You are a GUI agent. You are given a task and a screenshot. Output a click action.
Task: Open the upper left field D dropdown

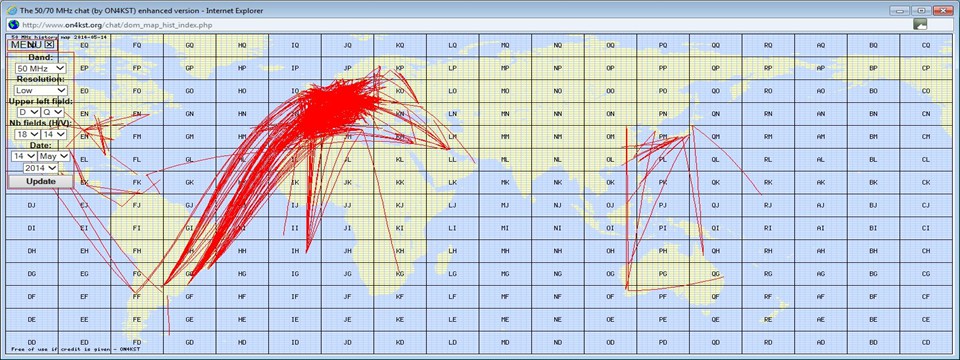pos(28,113)
